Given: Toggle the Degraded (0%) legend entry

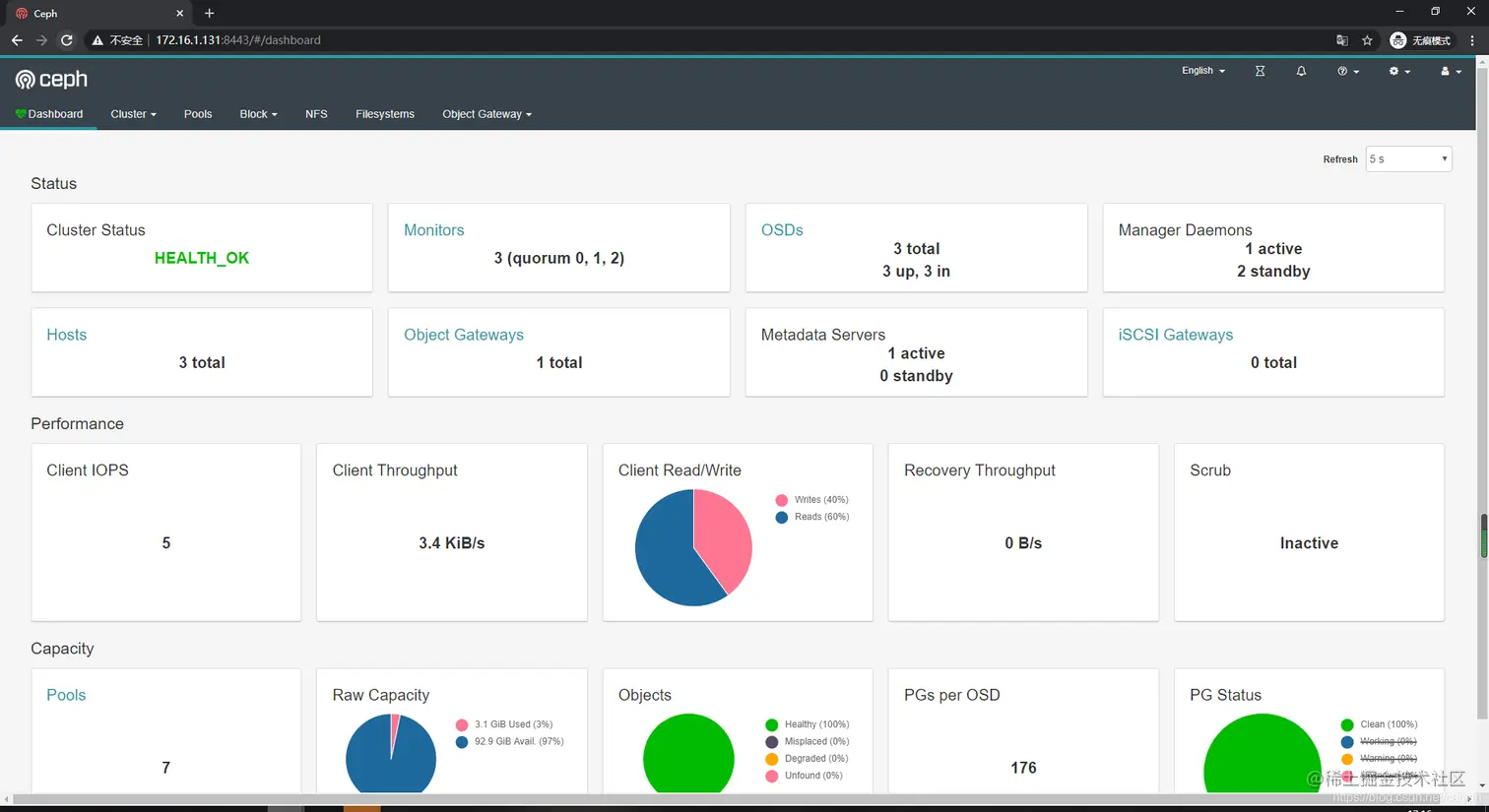Looking at the screenshot, I should (807, 759).
